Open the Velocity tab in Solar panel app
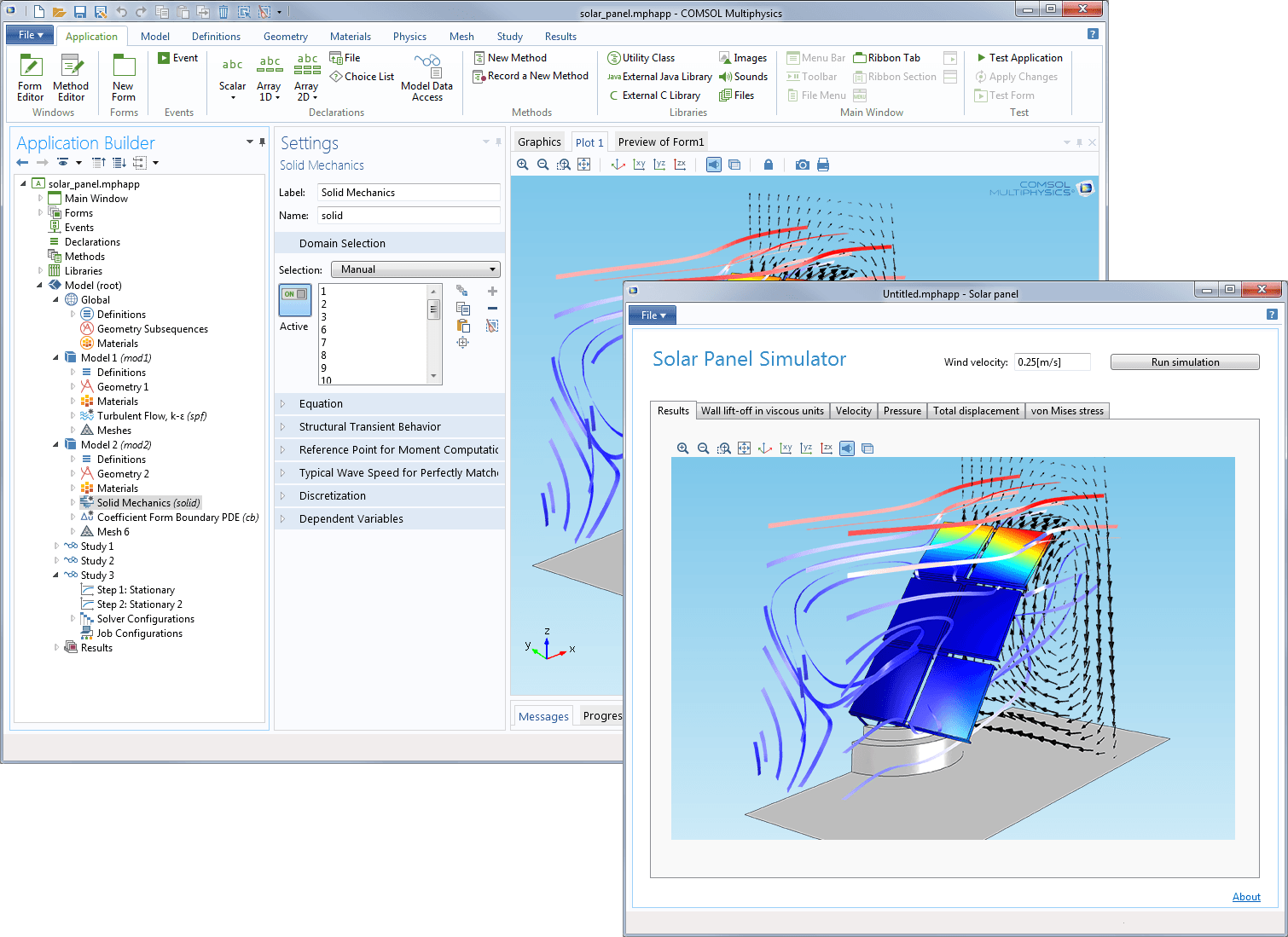1288x937 pixels. tap(854, 411)
